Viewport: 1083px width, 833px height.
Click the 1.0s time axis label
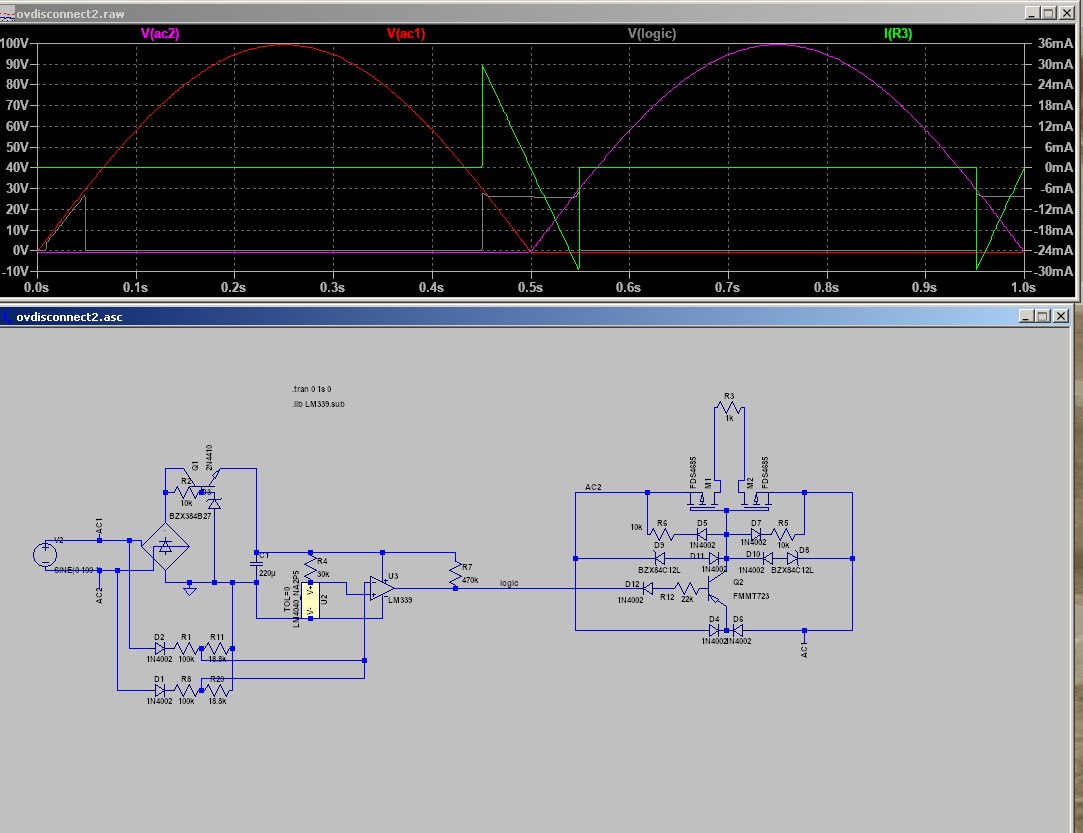tap(1024, 287)
